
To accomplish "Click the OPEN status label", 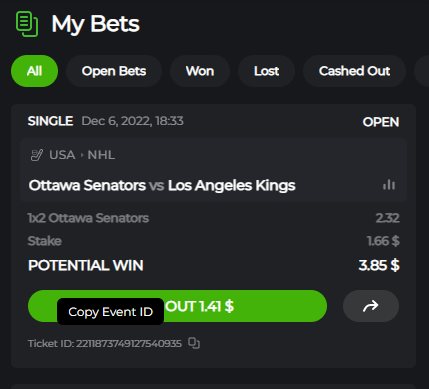I will [381, 122].
